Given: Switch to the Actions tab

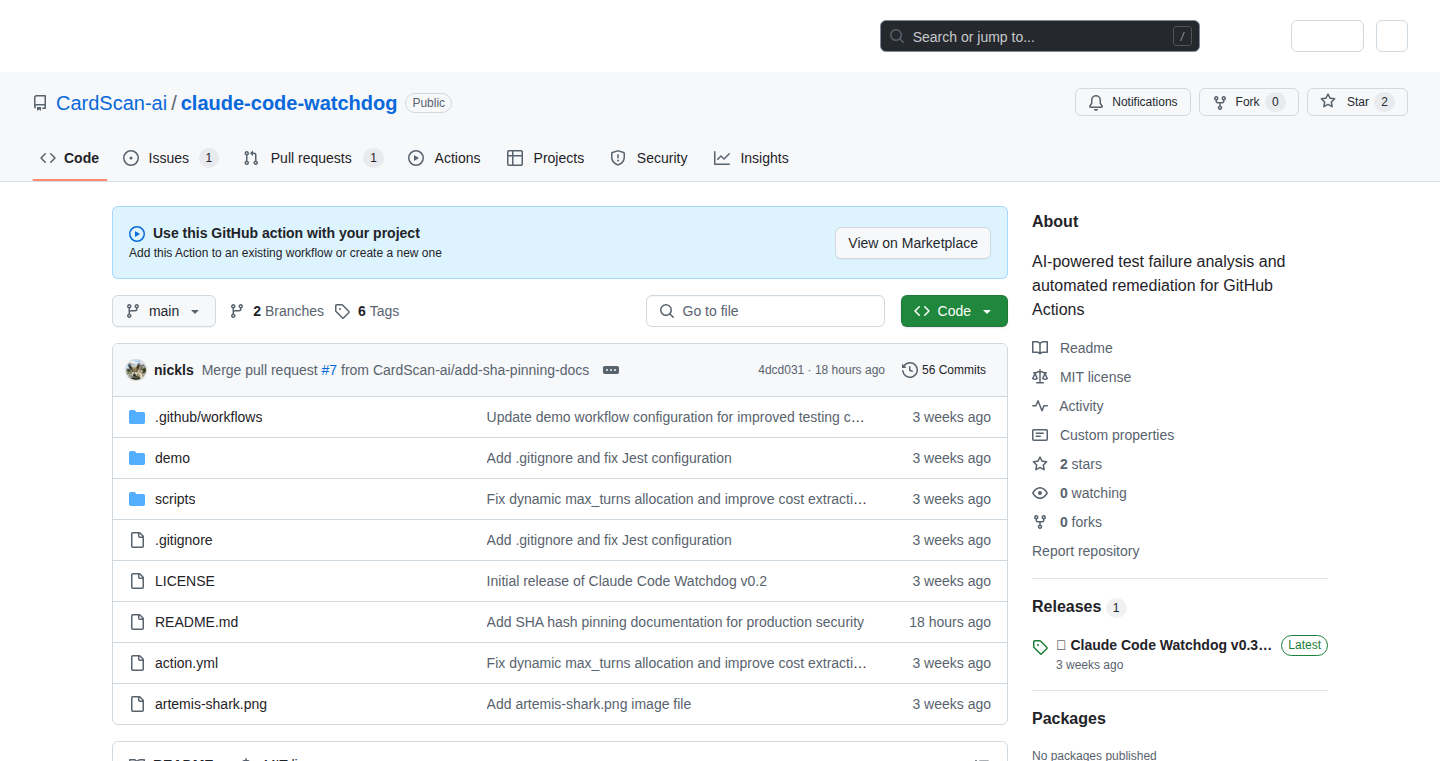Looking at the screenshot, I should pos(444,158).
